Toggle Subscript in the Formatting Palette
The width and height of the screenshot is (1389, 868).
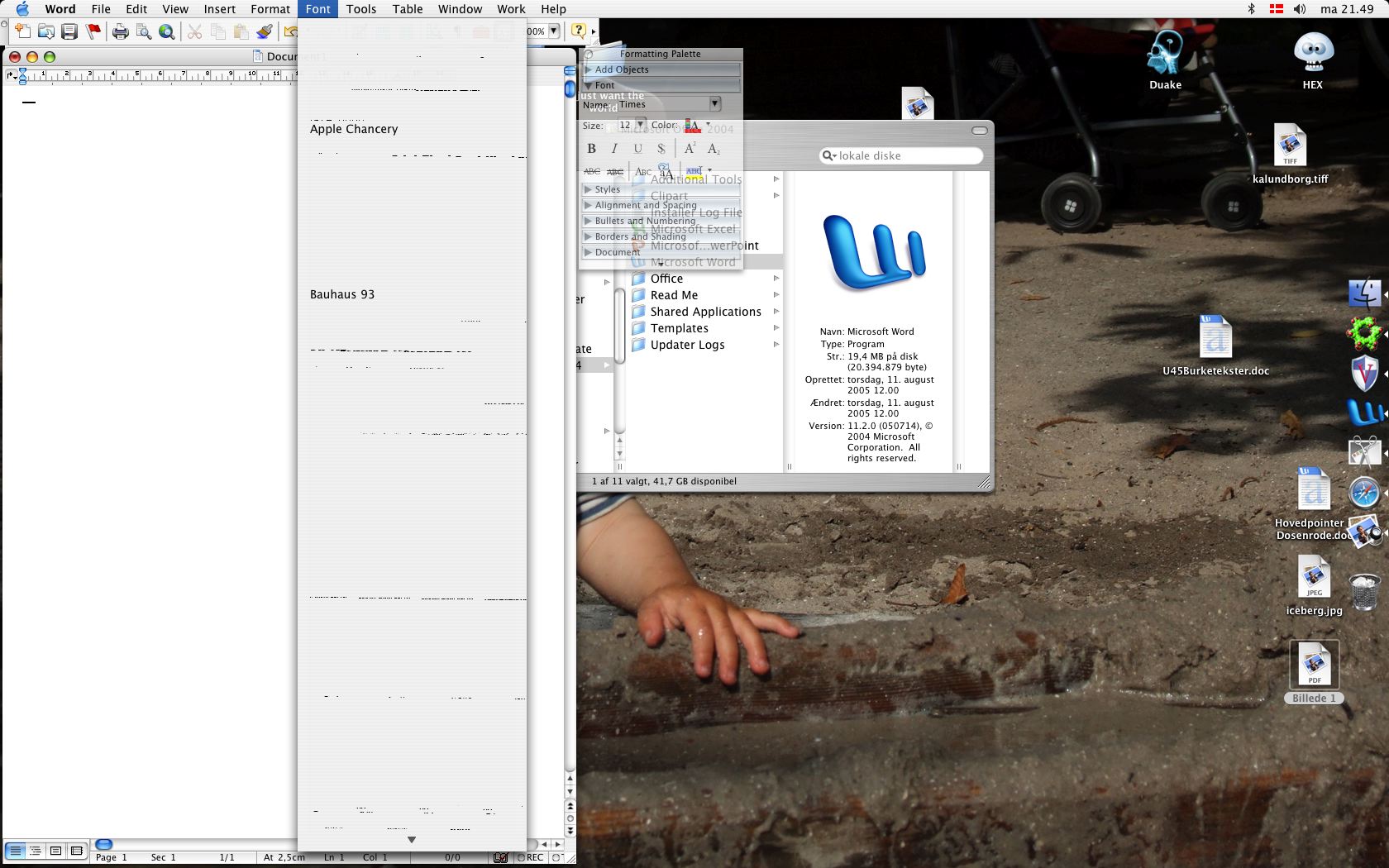[714, 149]
